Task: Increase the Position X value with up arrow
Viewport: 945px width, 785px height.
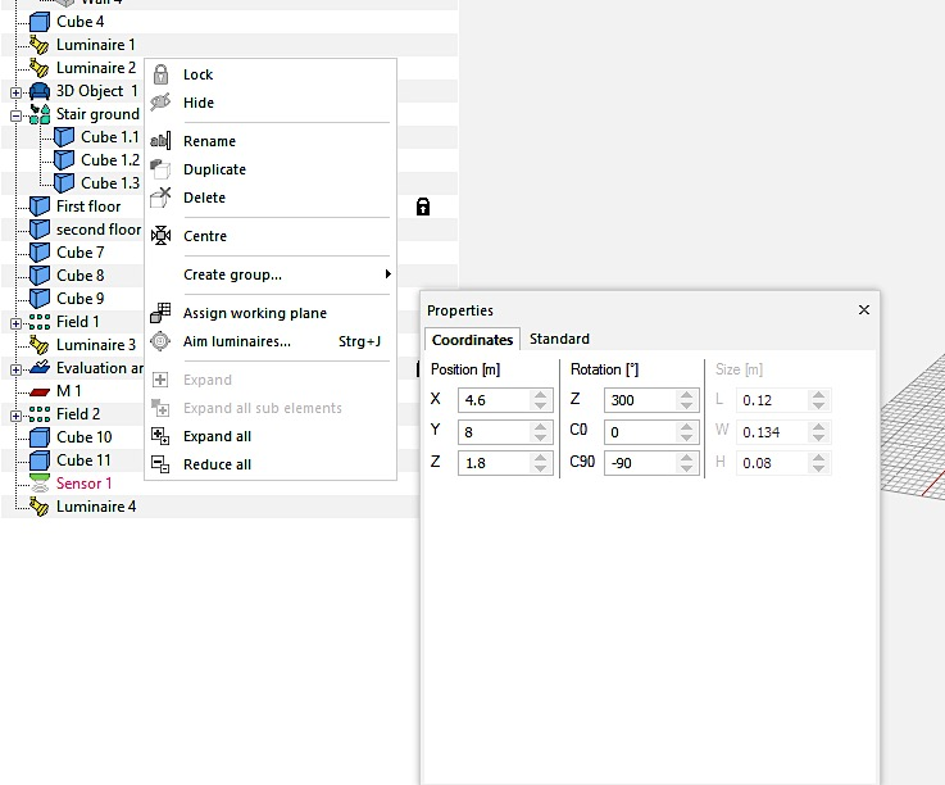Action: point(541,395)
